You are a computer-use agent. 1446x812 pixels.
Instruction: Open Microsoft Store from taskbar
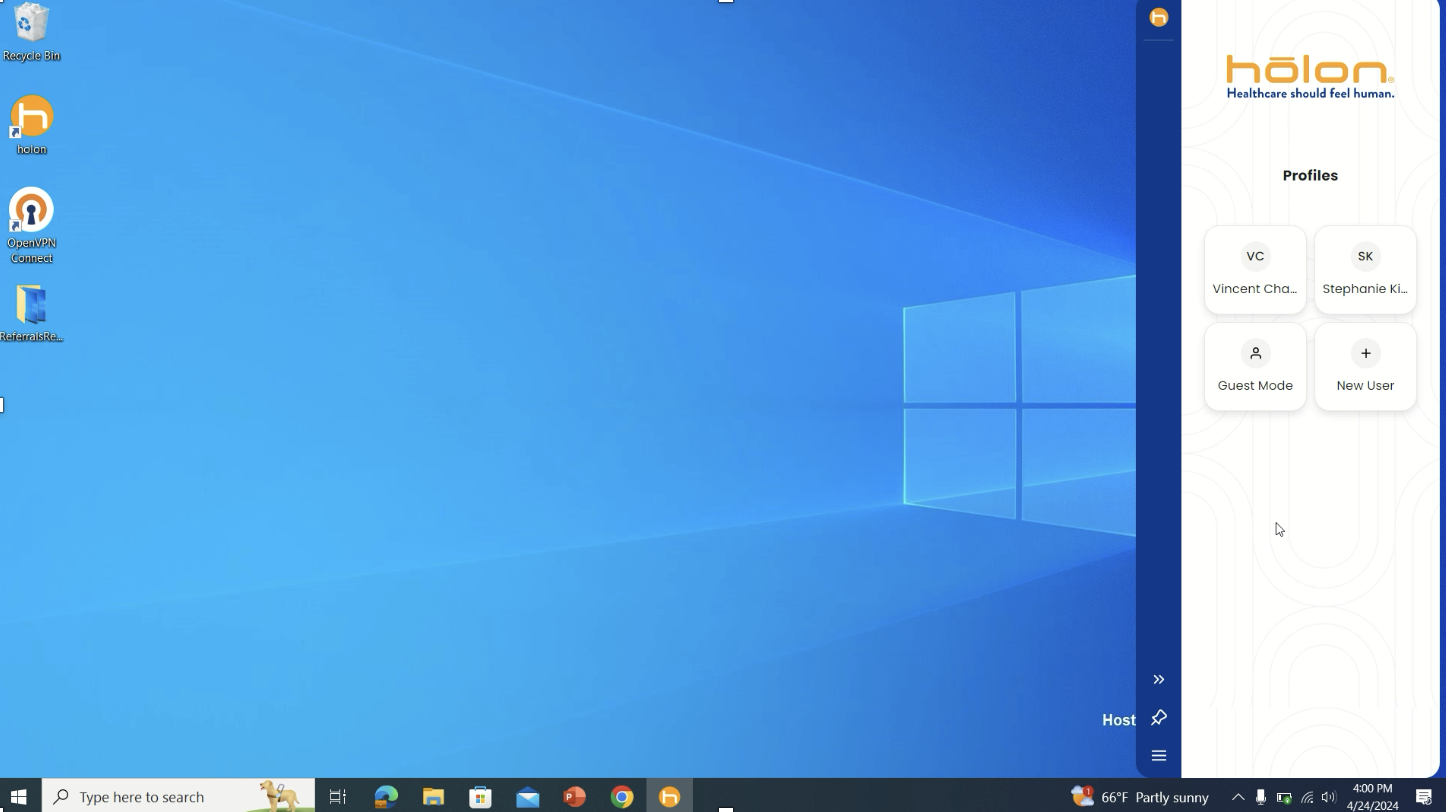pyautogui.click(x=481, y=796)
